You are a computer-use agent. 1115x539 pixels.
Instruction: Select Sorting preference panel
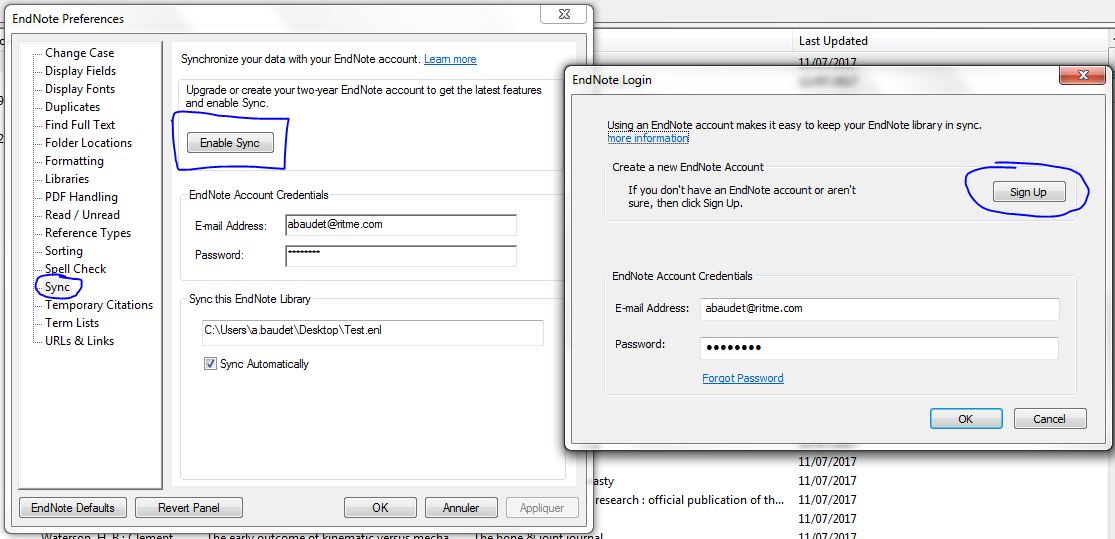tap(63, 251)
